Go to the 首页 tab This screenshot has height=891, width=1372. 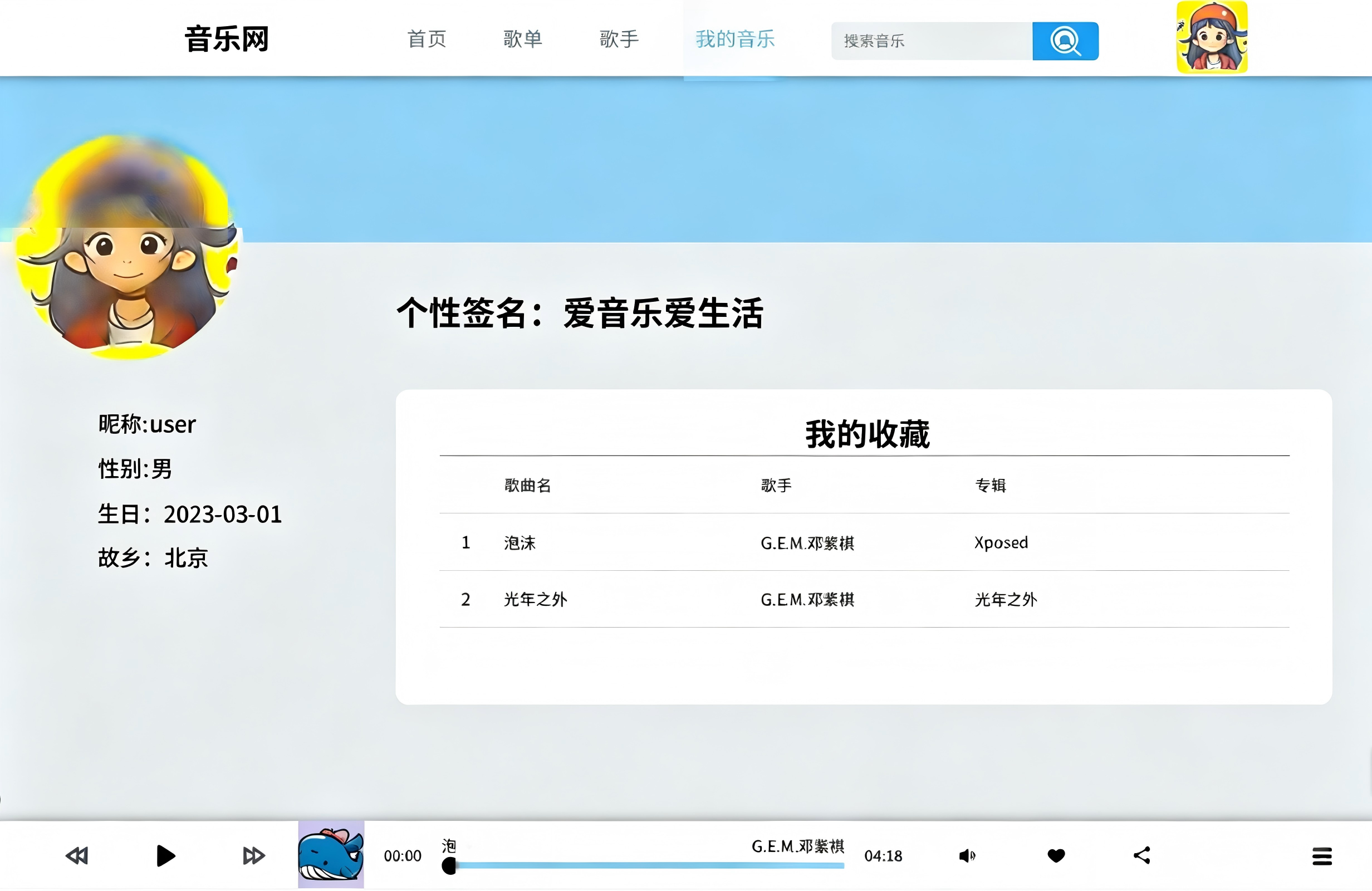pyautogui.click(x=427, y=39)
